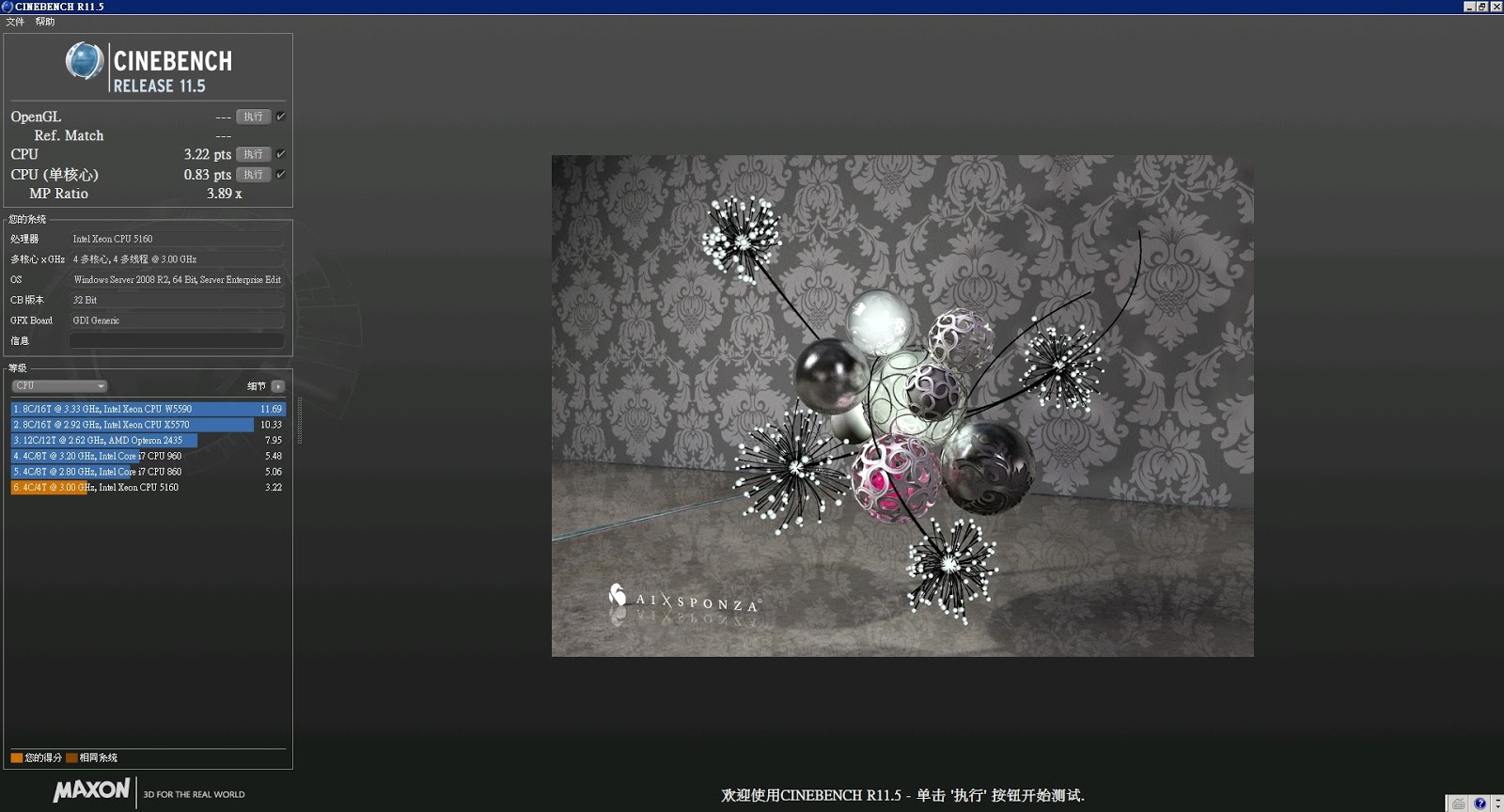Click the Ref. Match label

click(x=69, y=135)
